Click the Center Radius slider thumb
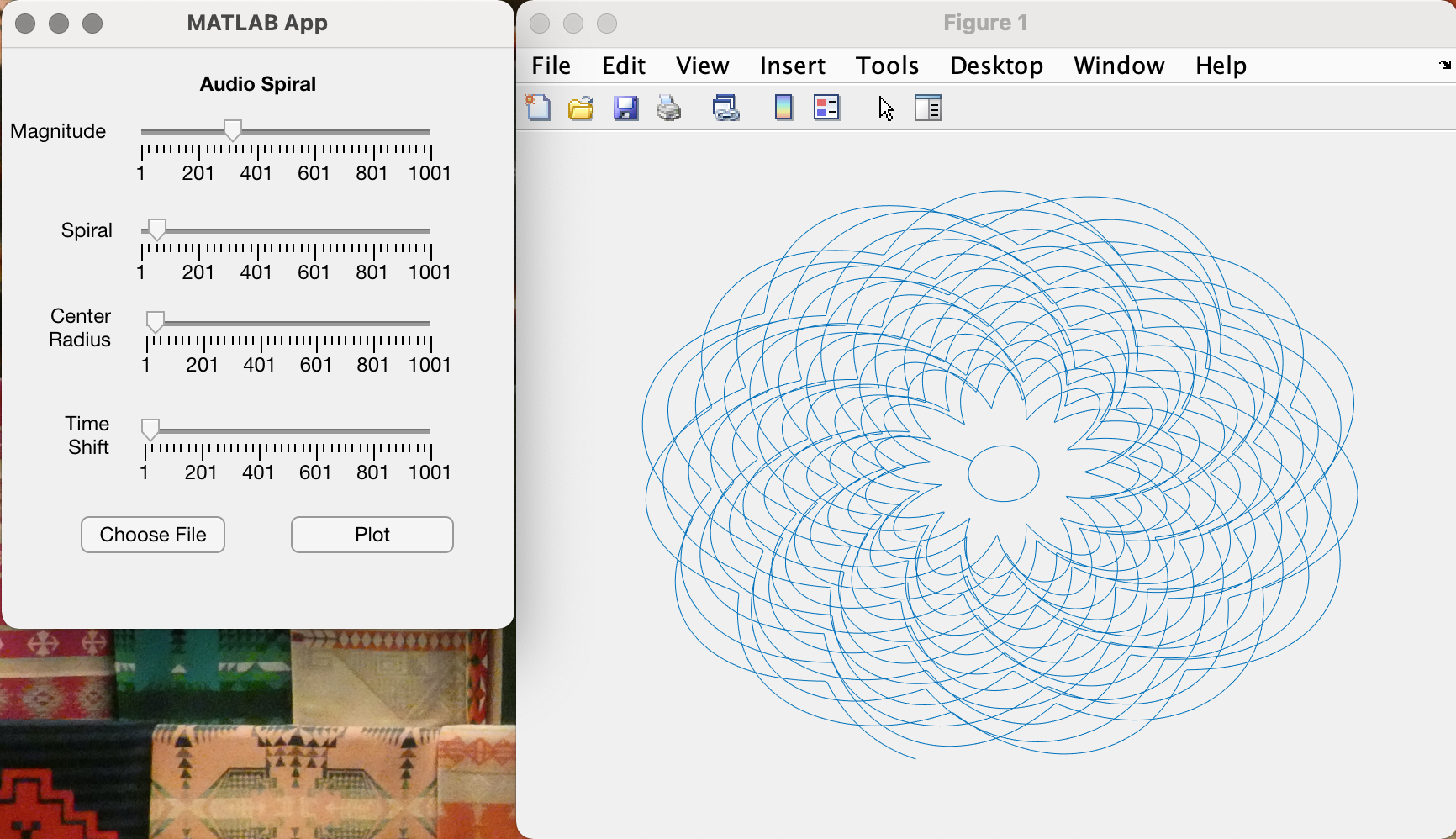 pos(155,322)
